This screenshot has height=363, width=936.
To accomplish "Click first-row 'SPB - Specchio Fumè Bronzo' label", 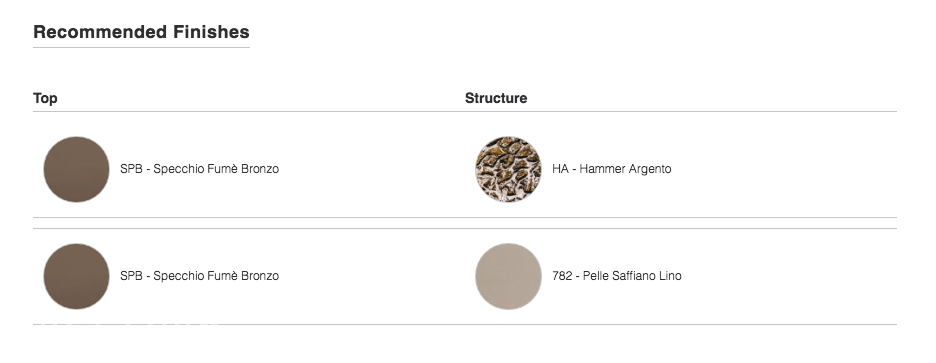I will click(199, 169).
